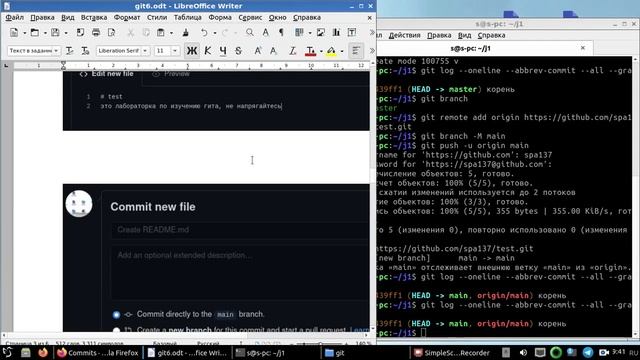Click the Insert Table icon
640x360 pixels.
click(299, 33)
